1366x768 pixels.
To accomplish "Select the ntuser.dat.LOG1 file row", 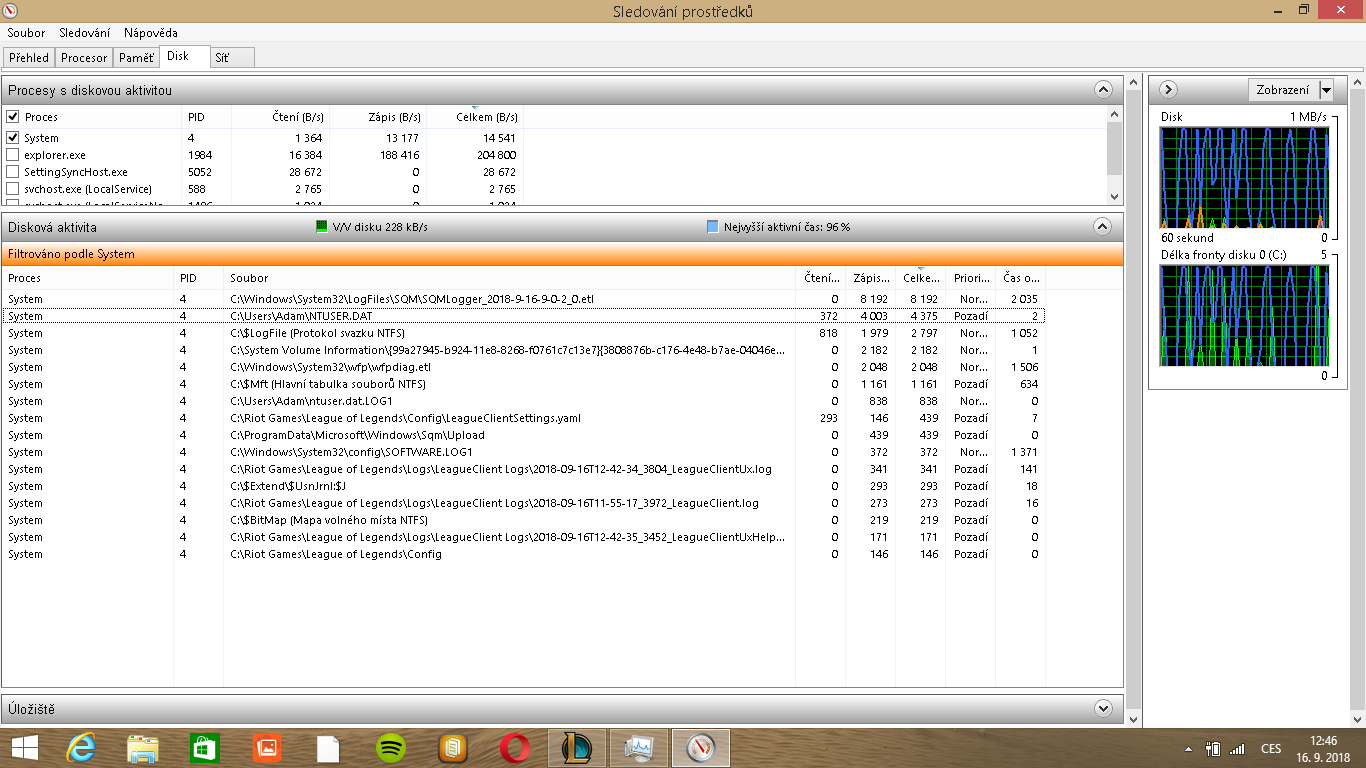I will [524, 401].
